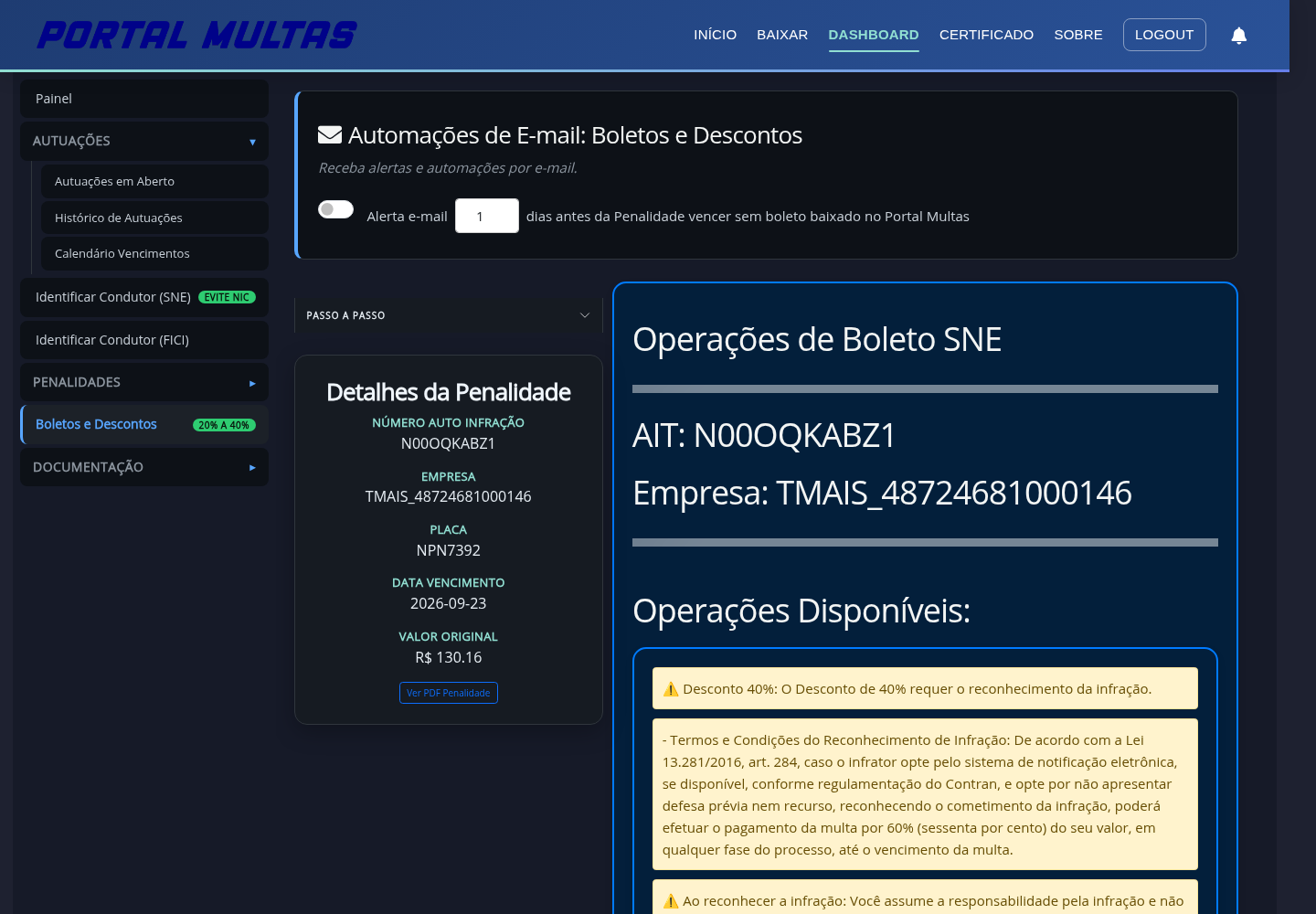Open the notifications bell icon

pos(1238,36)
